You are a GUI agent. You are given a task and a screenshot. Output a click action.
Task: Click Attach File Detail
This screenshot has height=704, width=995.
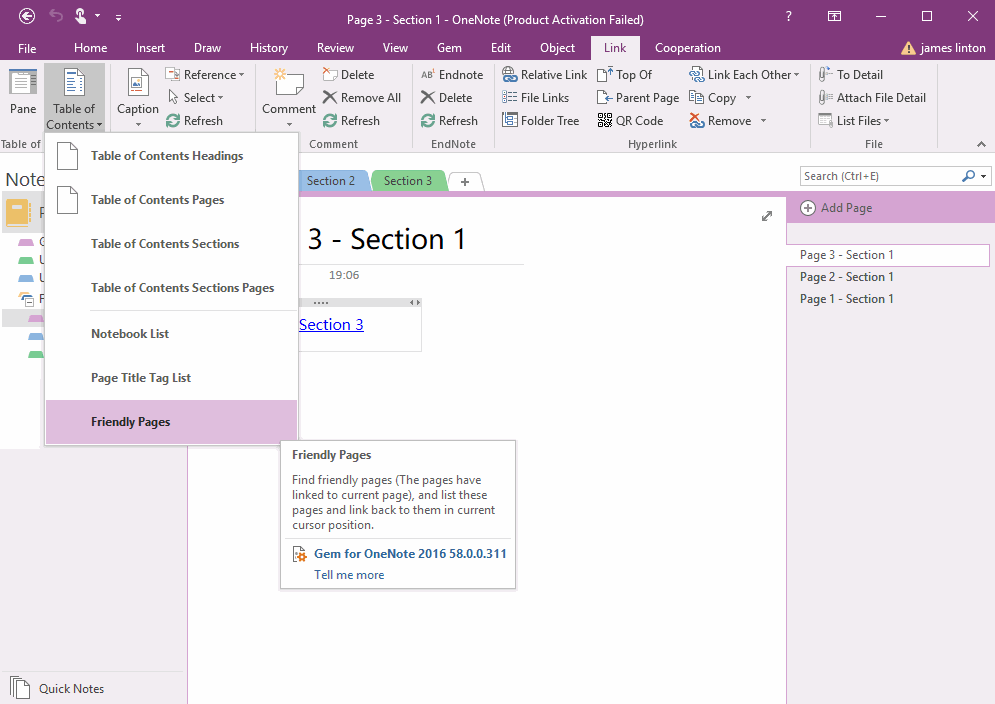872,98
